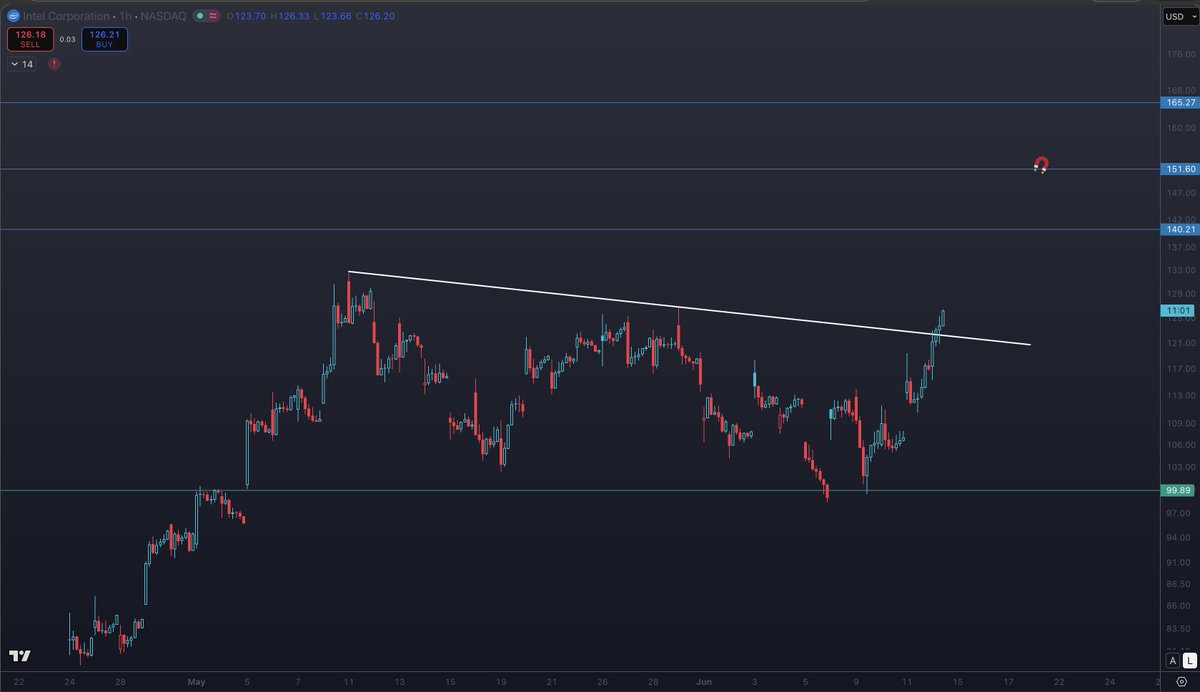Click the 165.27 price axis label
This screenshot has height=692, width=1200.
(x=1180, y=102)
